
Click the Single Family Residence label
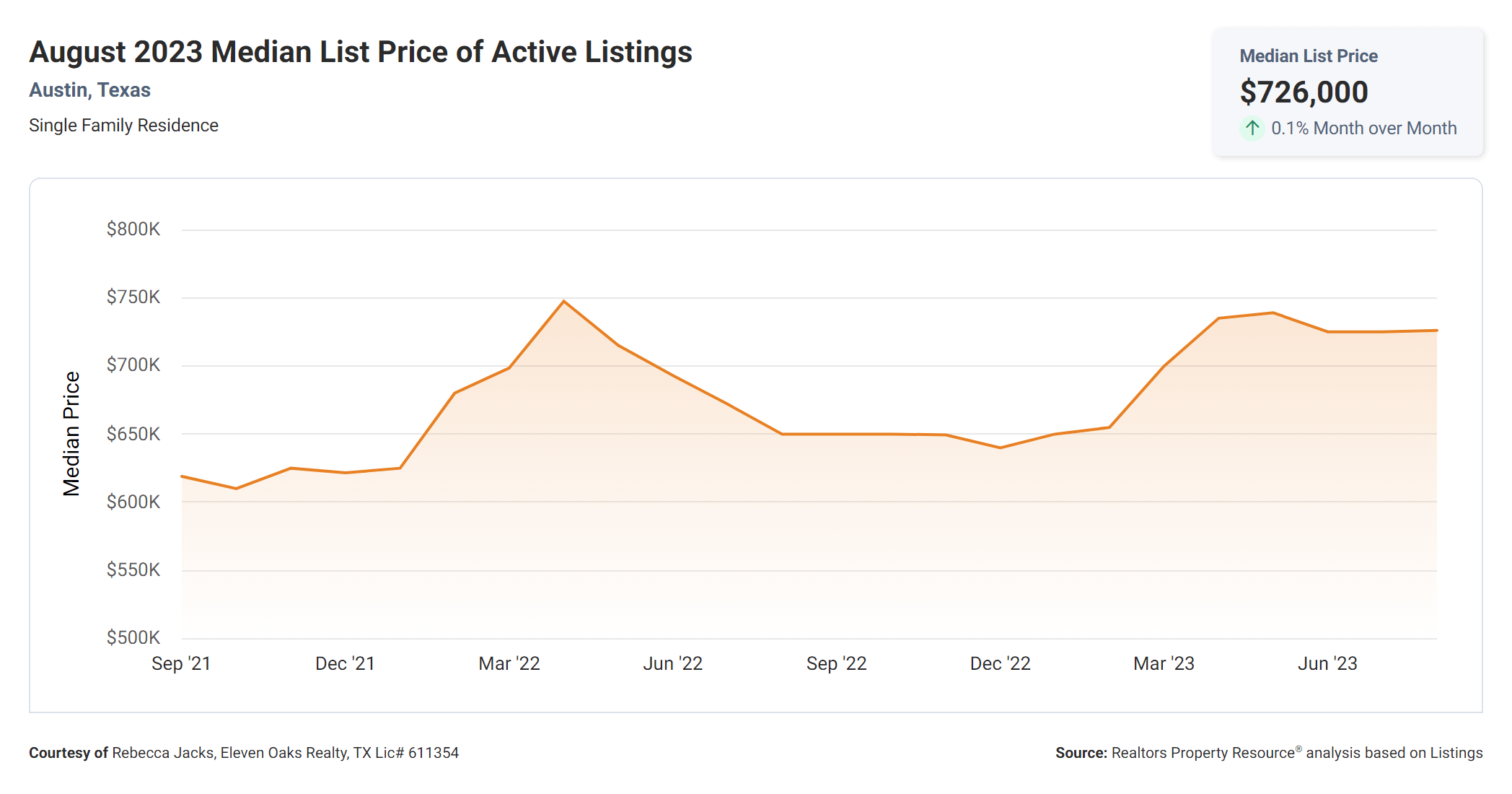pyautogui.click(x=123, y=126)
